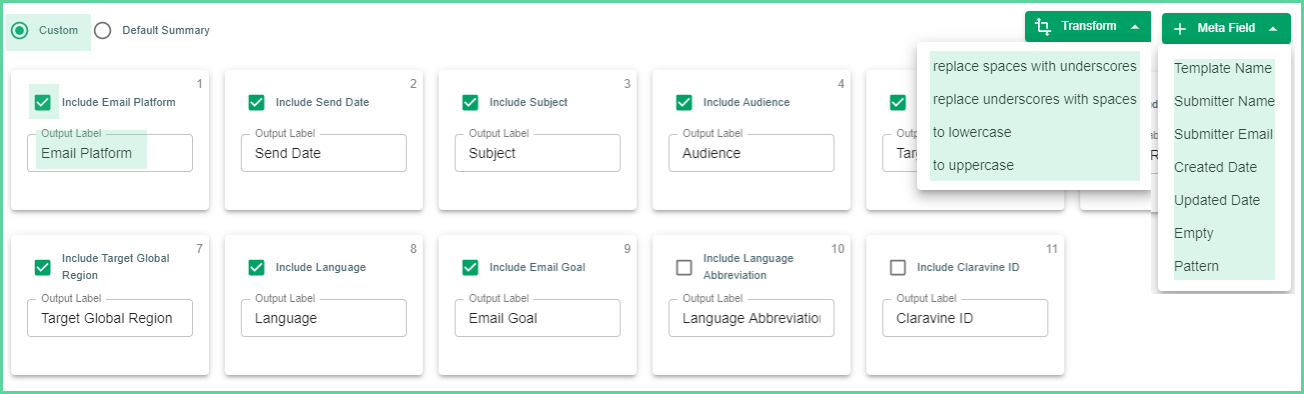
Task: Click the plus icon on Meta Field button
Action: point(1180,29)
